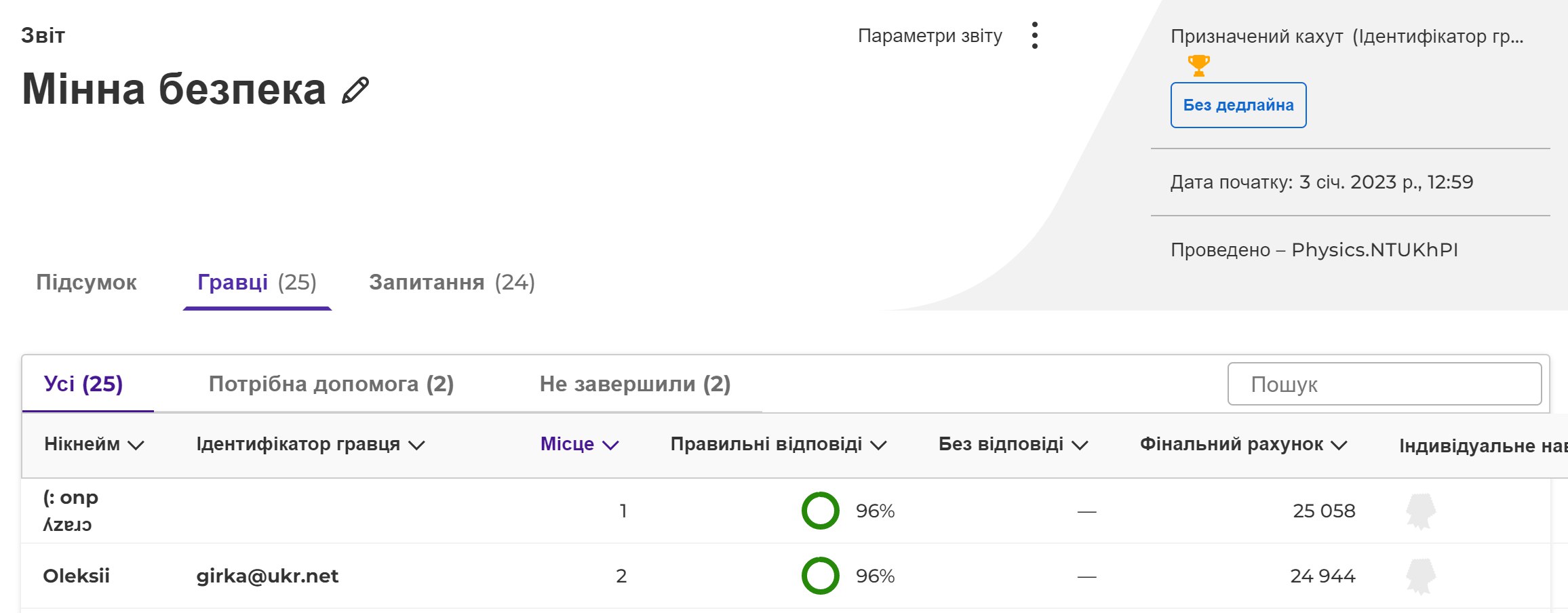Image resolution: width=1568 pixels, height=613 pixels.
Task: Click the orange trophy icon
Action: tap(1198, 65)
